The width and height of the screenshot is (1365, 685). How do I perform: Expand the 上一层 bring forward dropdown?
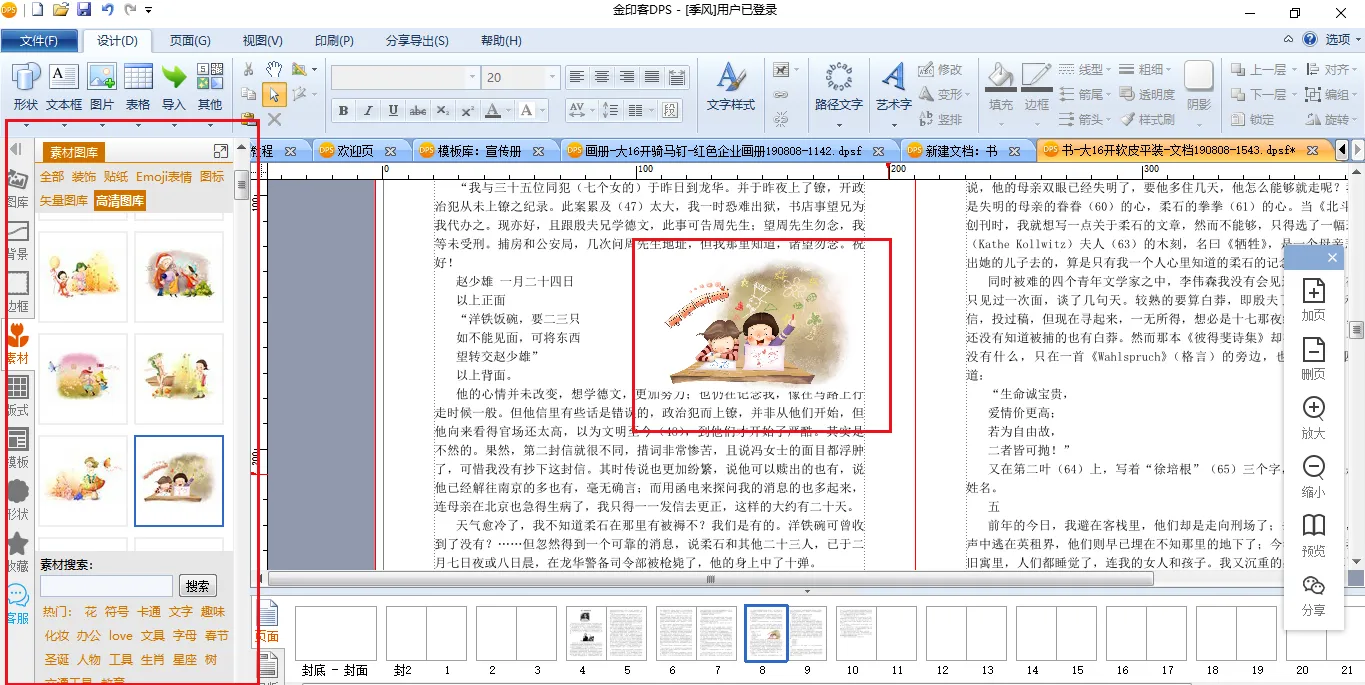pos(1293,69)
